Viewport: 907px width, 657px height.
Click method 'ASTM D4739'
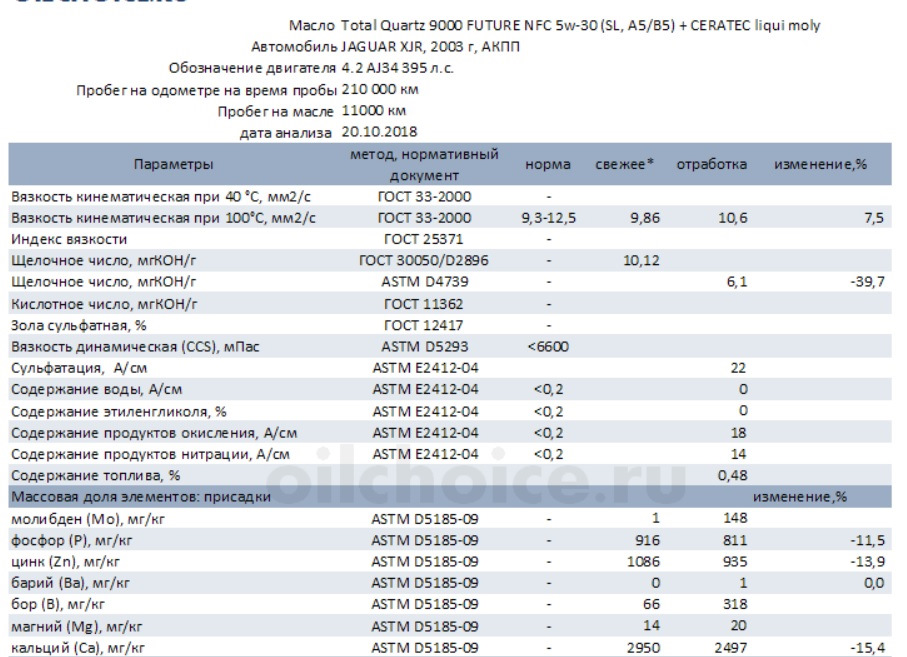click(x=425, y=282)
